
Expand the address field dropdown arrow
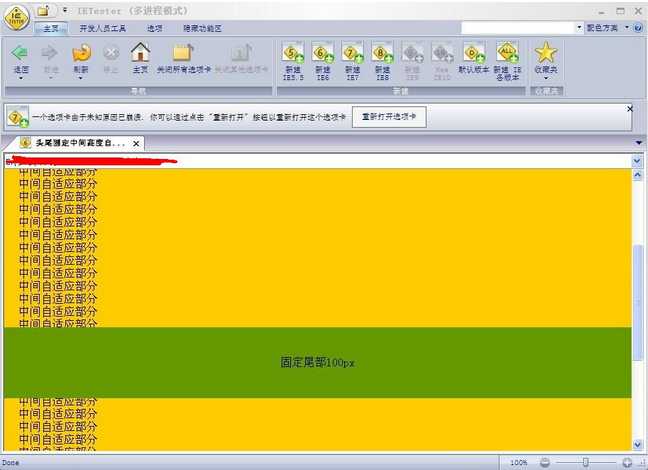coord(579,28)
